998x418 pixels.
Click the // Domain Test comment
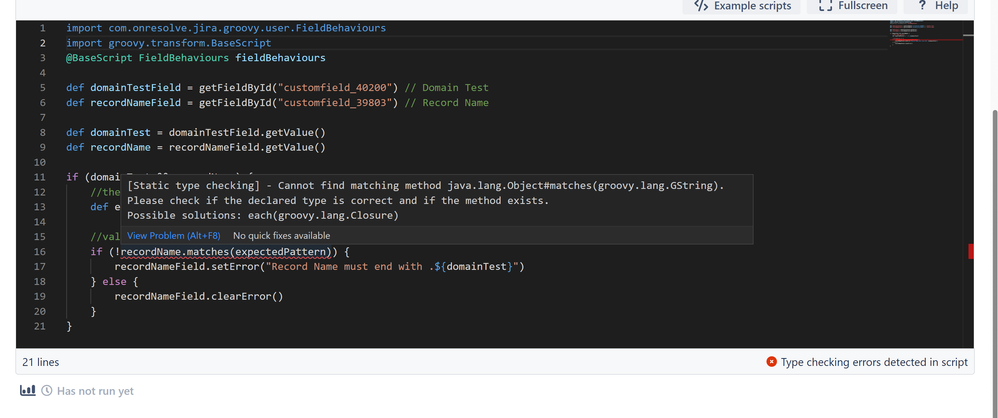pyautogui.click(x=447, y=88)
